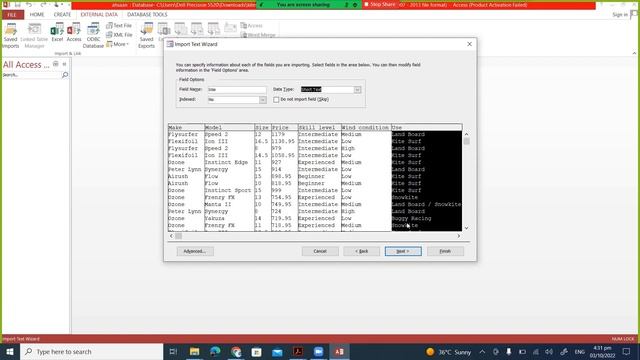This screenshot has width=640, height=360.
Task: Select the Price column header
Action: [x=284, y=127]
